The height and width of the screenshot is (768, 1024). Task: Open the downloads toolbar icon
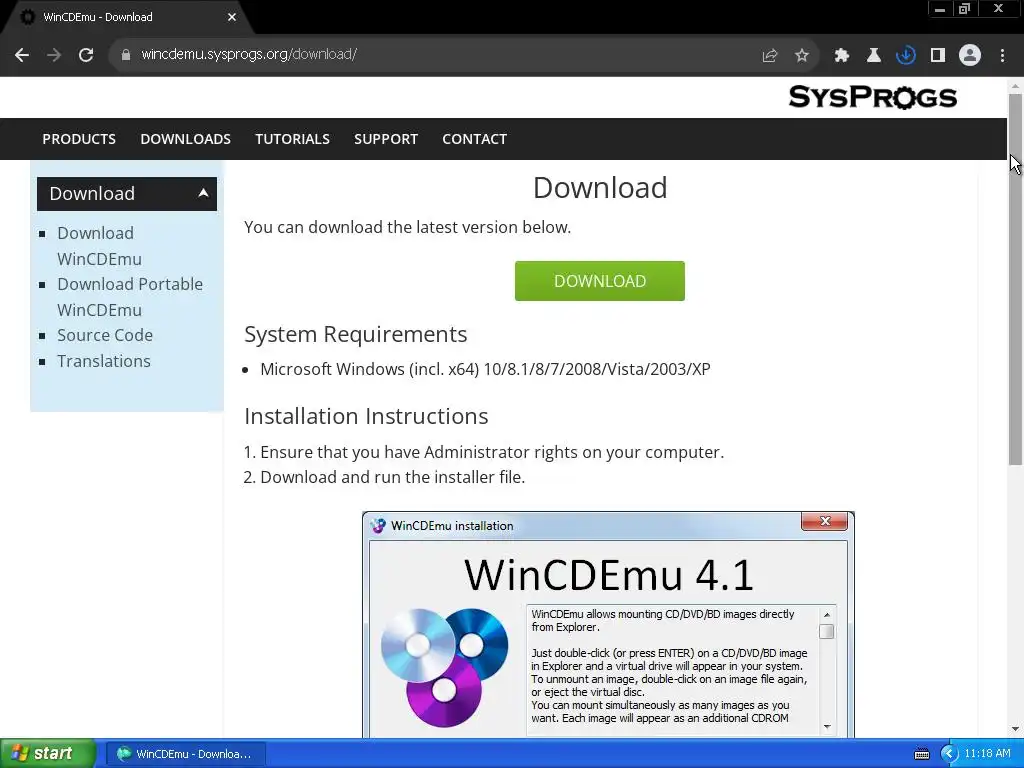pyautogui.click(x=905, y=56)
